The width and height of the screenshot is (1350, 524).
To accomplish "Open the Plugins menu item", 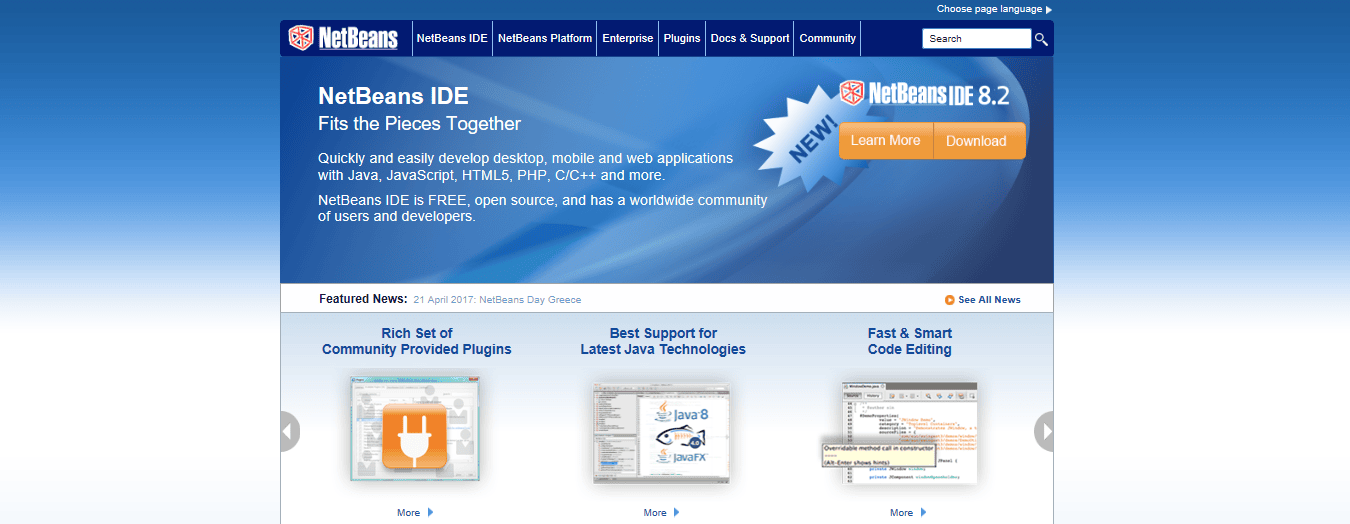I will [682, 38].
